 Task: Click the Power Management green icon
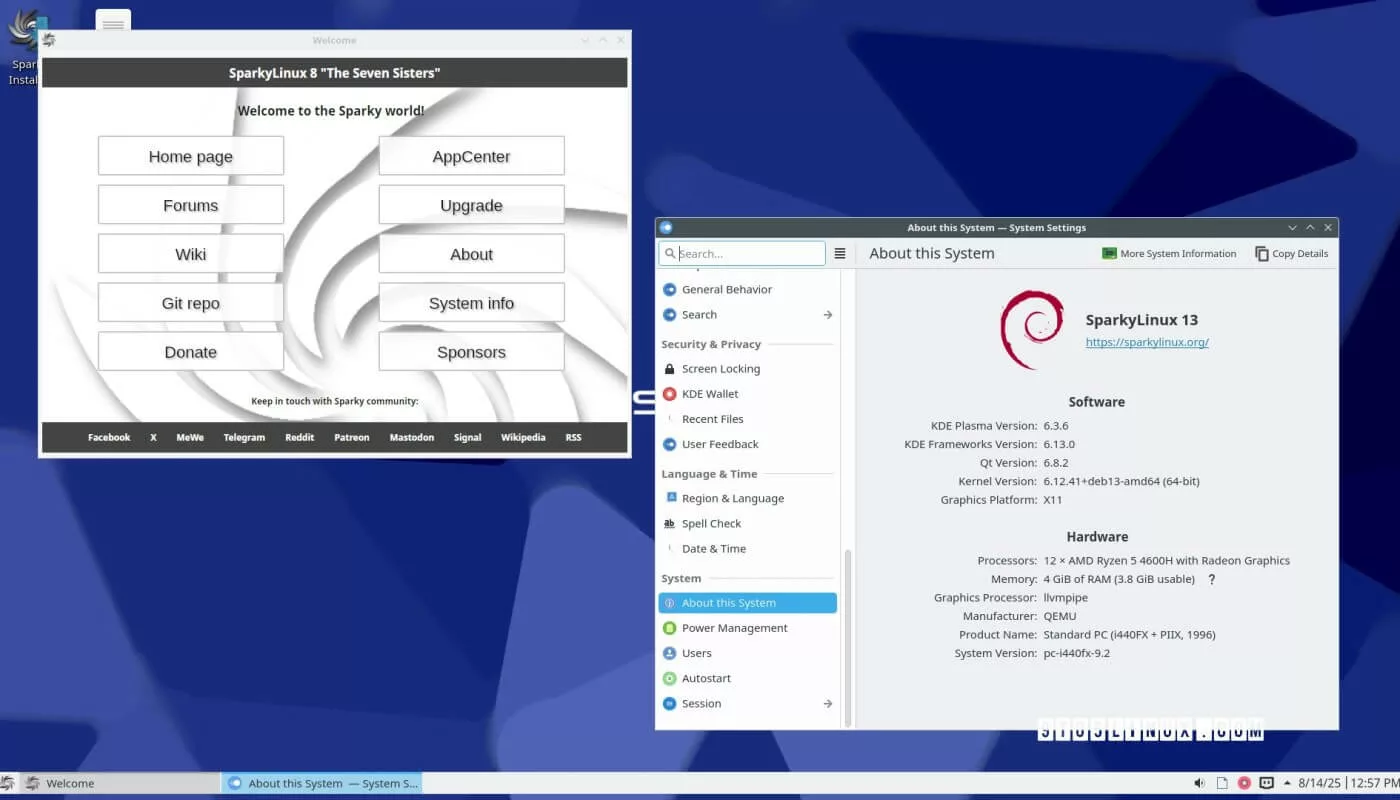(x=669, y=628)
